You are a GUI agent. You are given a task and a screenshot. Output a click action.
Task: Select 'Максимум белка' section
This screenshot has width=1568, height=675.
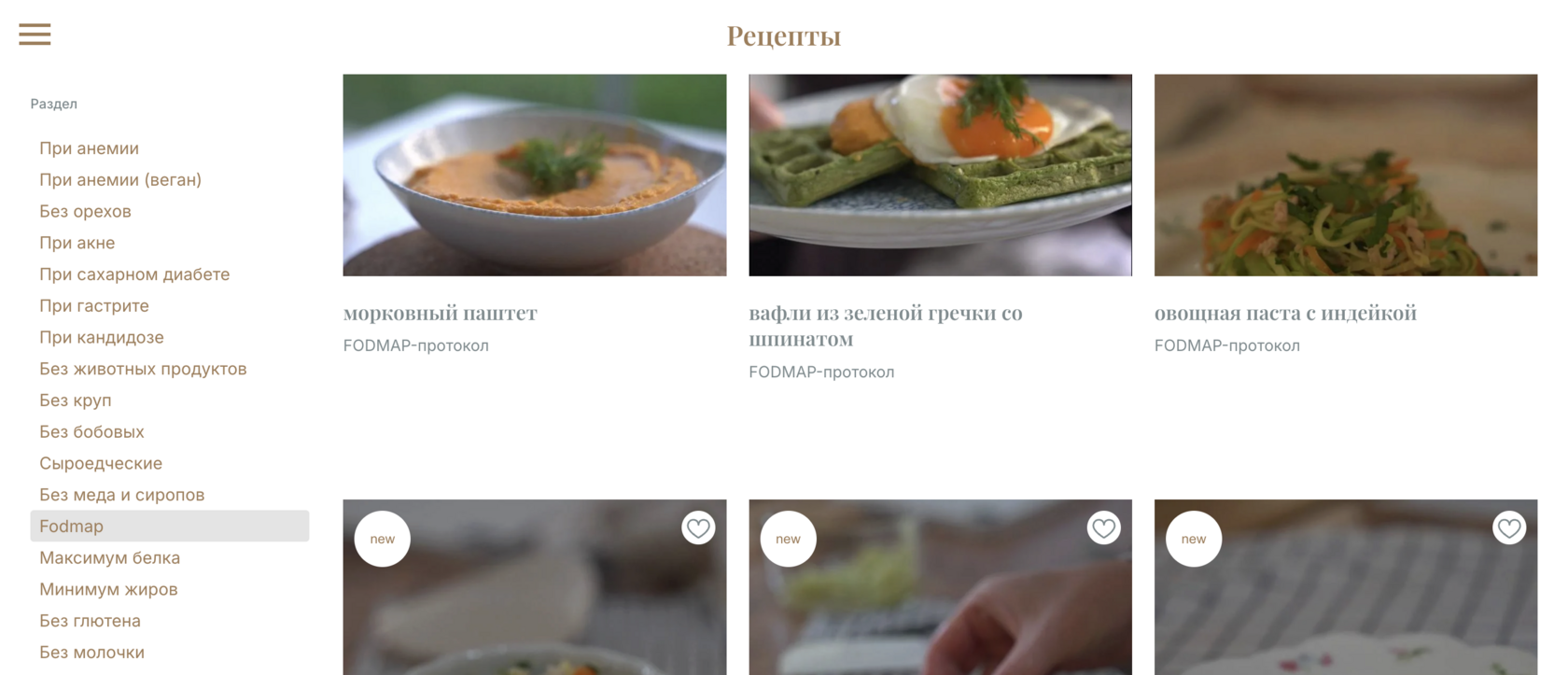coord(109,557)
